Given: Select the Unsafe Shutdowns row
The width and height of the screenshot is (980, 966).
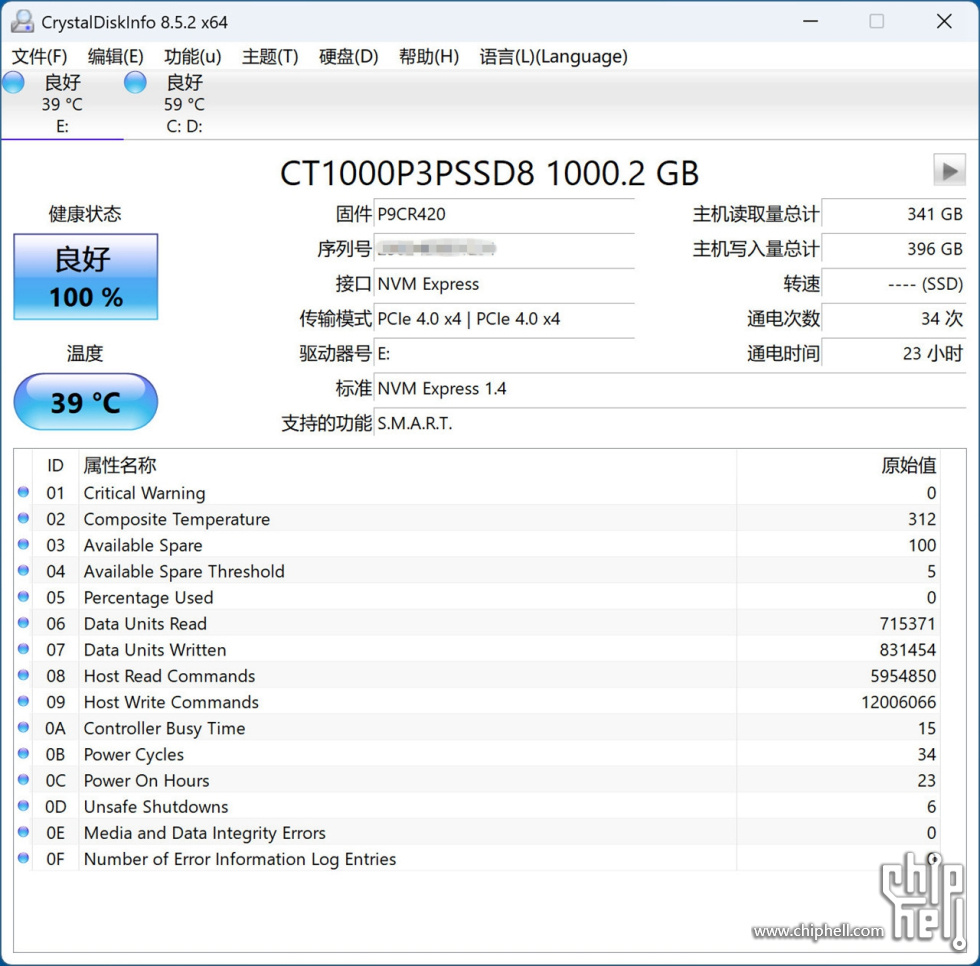Looking at the screenshot, I should 478,807.
